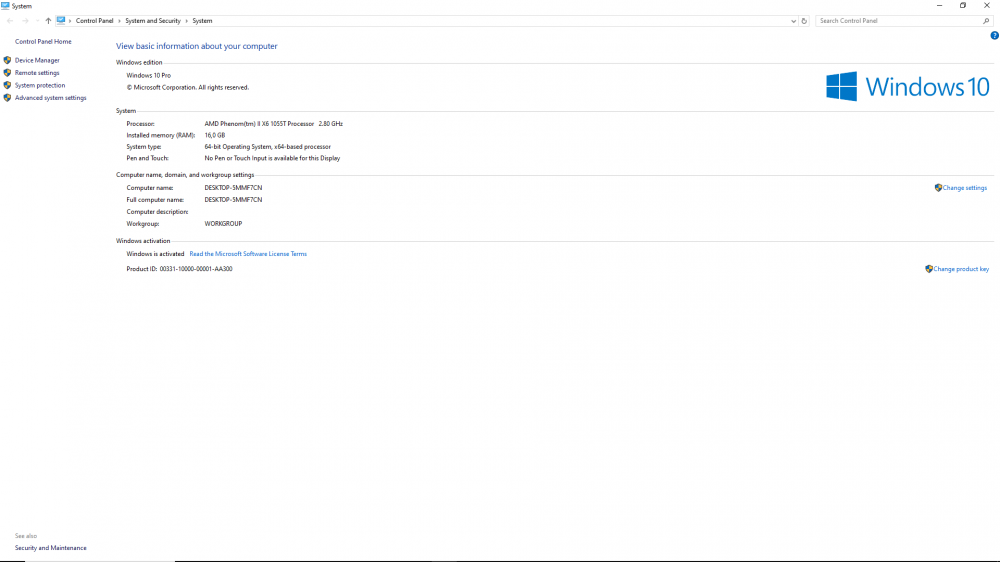
Task: Click the Device Manager shield icon
Action: point(7,60)
